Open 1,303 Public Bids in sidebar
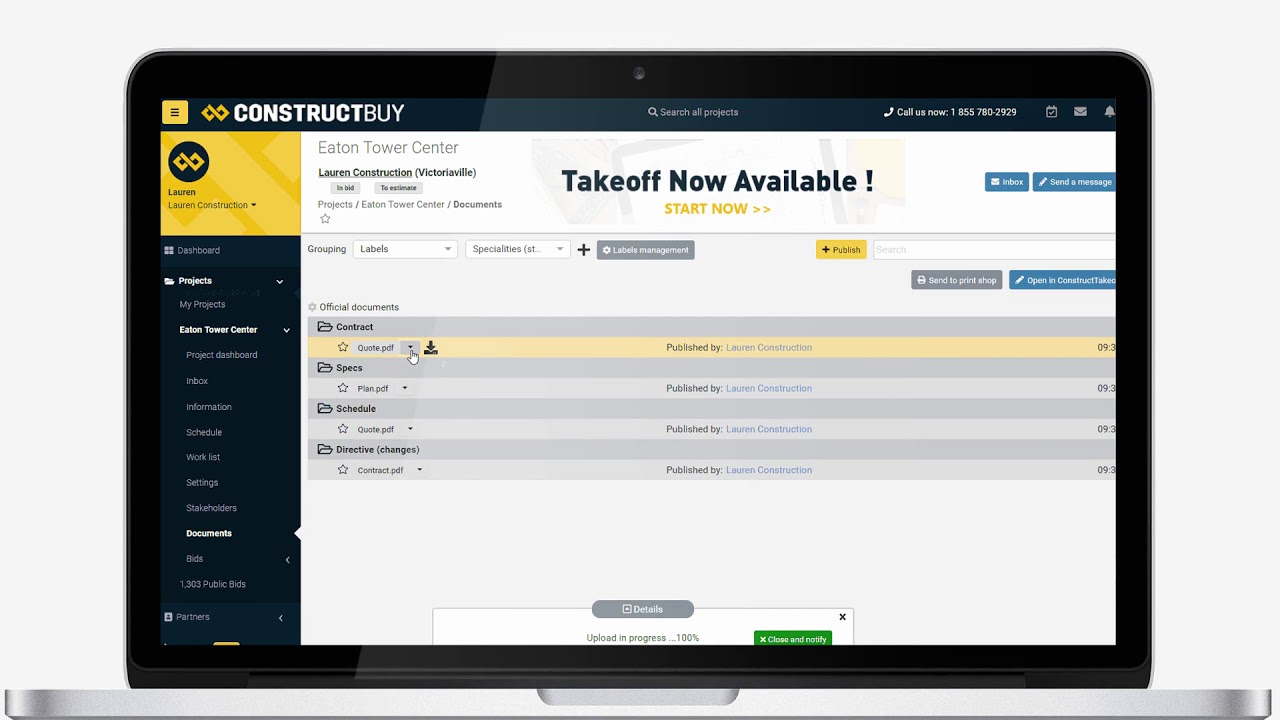The width and height of the screenshot is (1280, 720). tap(213, 584)
